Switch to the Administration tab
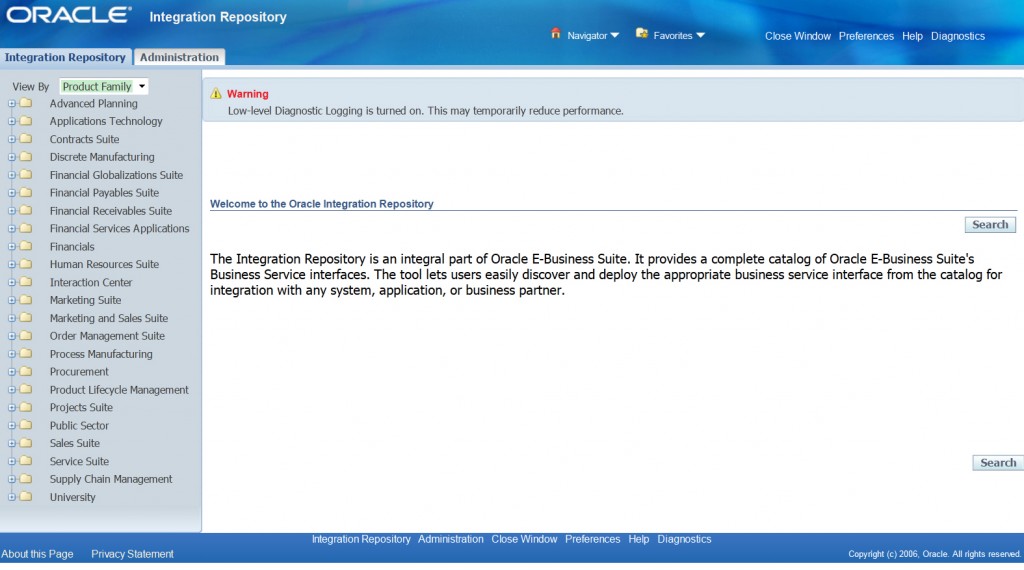 click(179, 57)
